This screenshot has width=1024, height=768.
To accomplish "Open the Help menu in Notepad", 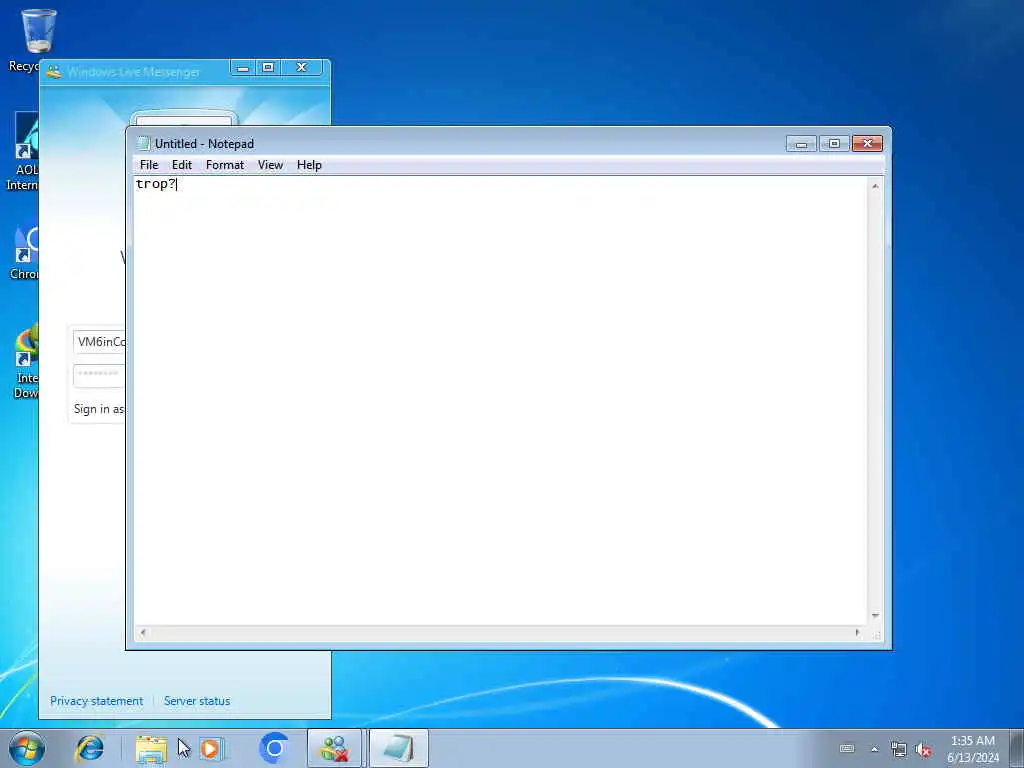I will coord(309,165).
